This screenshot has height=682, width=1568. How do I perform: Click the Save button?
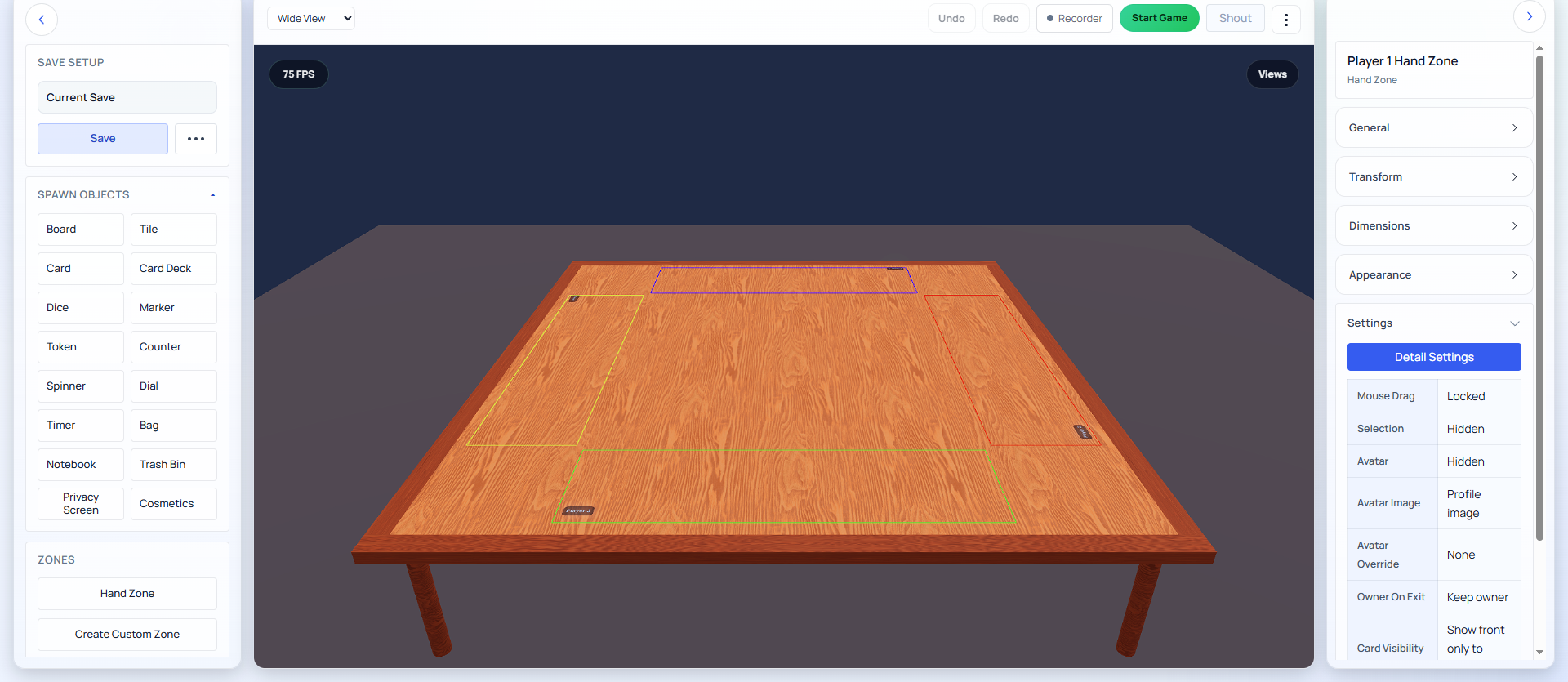(x=103, y=139)
